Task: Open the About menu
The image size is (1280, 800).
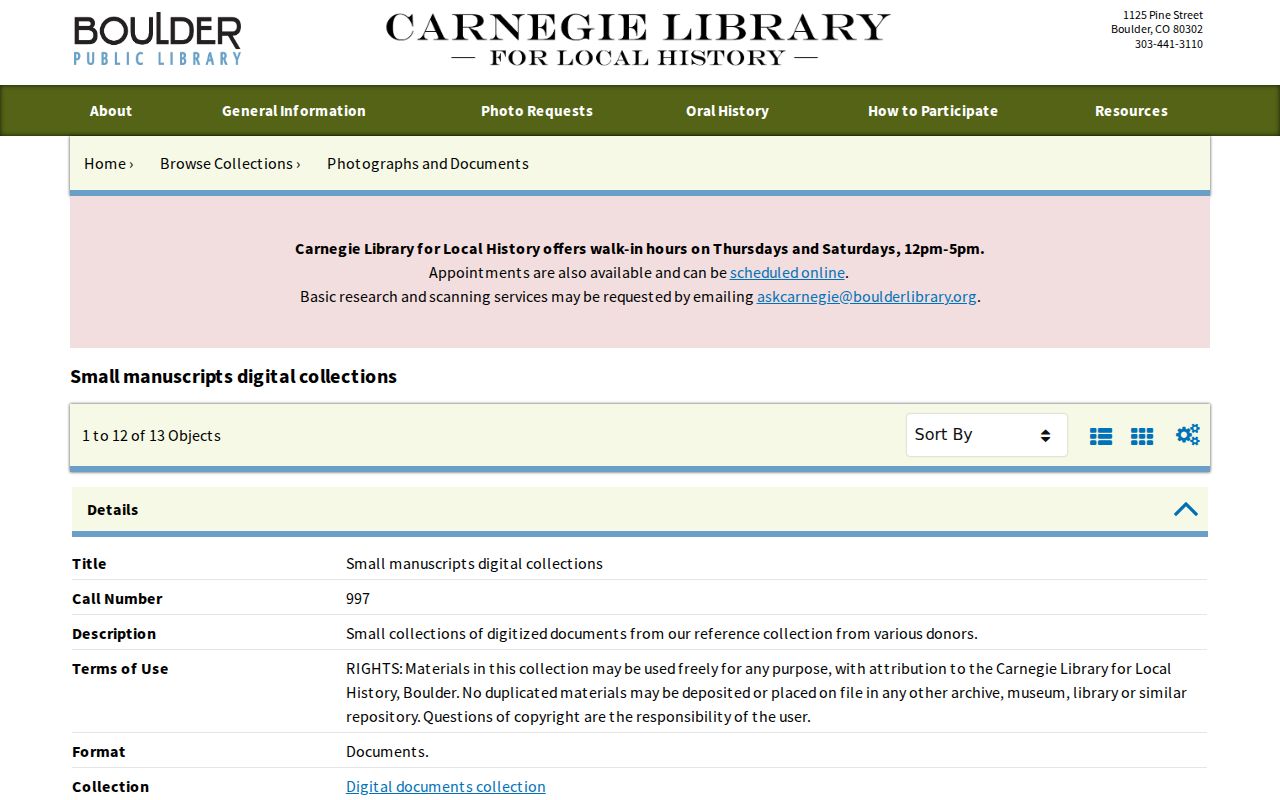Action: 111,111
